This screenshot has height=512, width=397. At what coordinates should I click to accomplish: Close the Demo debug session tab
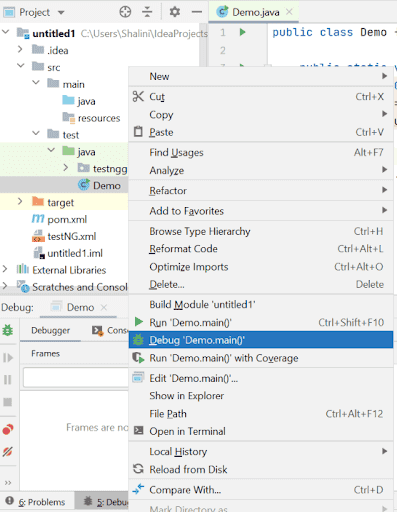(x=104, y=307)
